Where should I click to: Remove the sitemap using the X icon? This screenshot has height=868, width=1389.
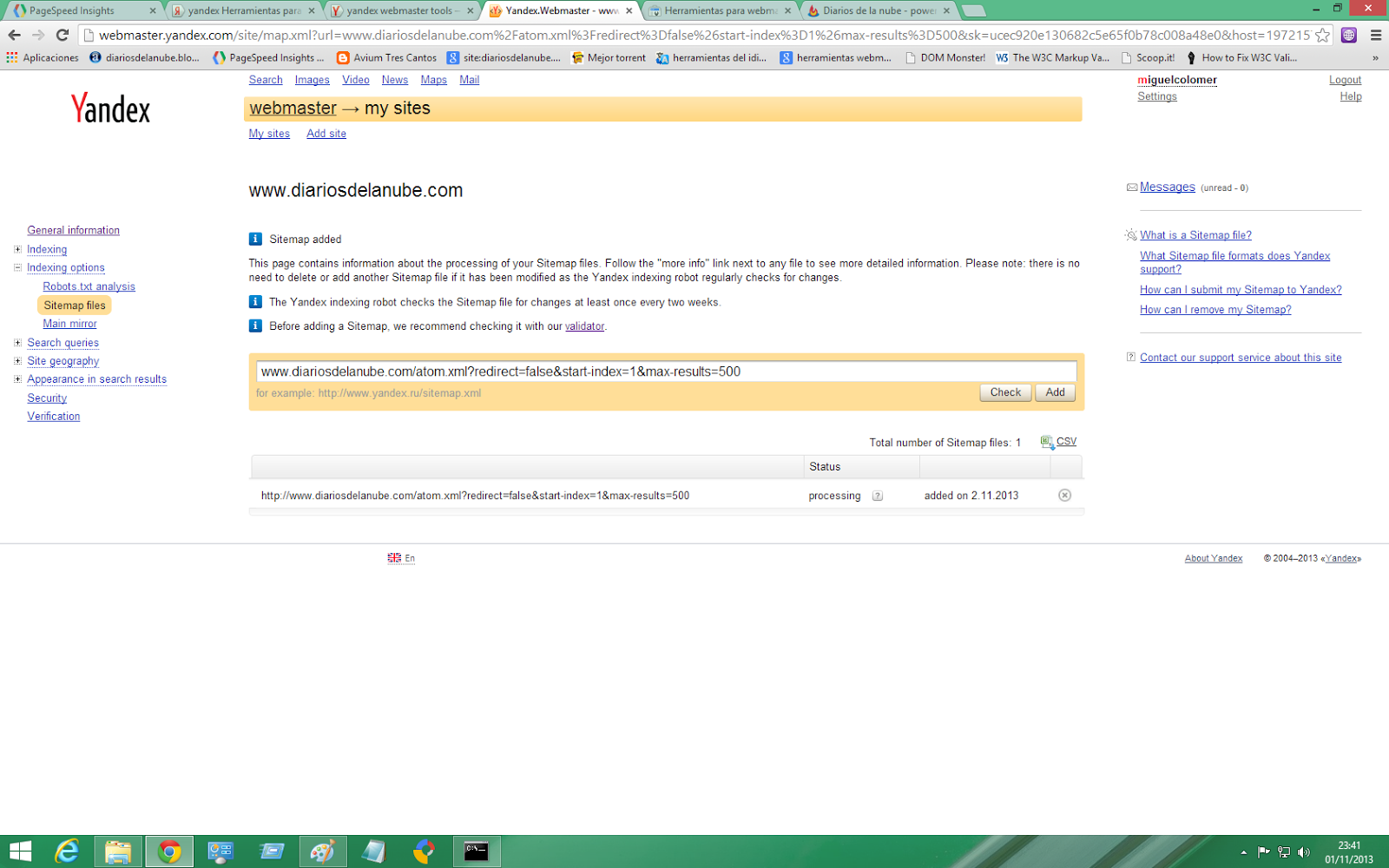[1064, 495]
